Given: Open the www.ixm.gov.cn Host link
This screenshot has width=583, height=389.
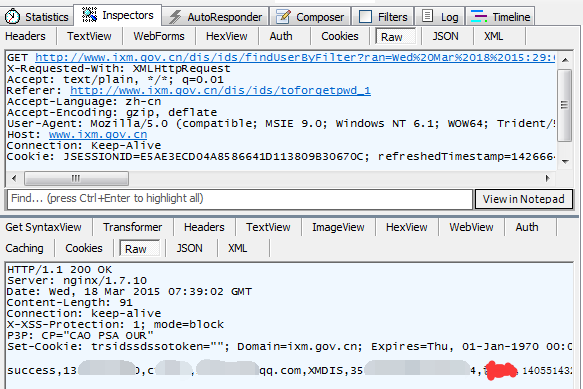Looking at the screenshot, I should pos(98,135).
